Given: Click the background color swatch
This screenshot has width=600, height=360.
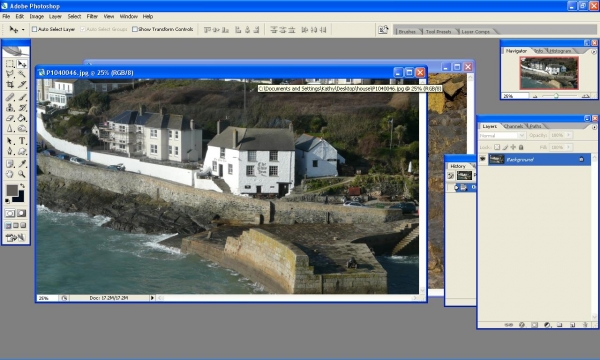Looking at the screenshot, I should [19, 197].
